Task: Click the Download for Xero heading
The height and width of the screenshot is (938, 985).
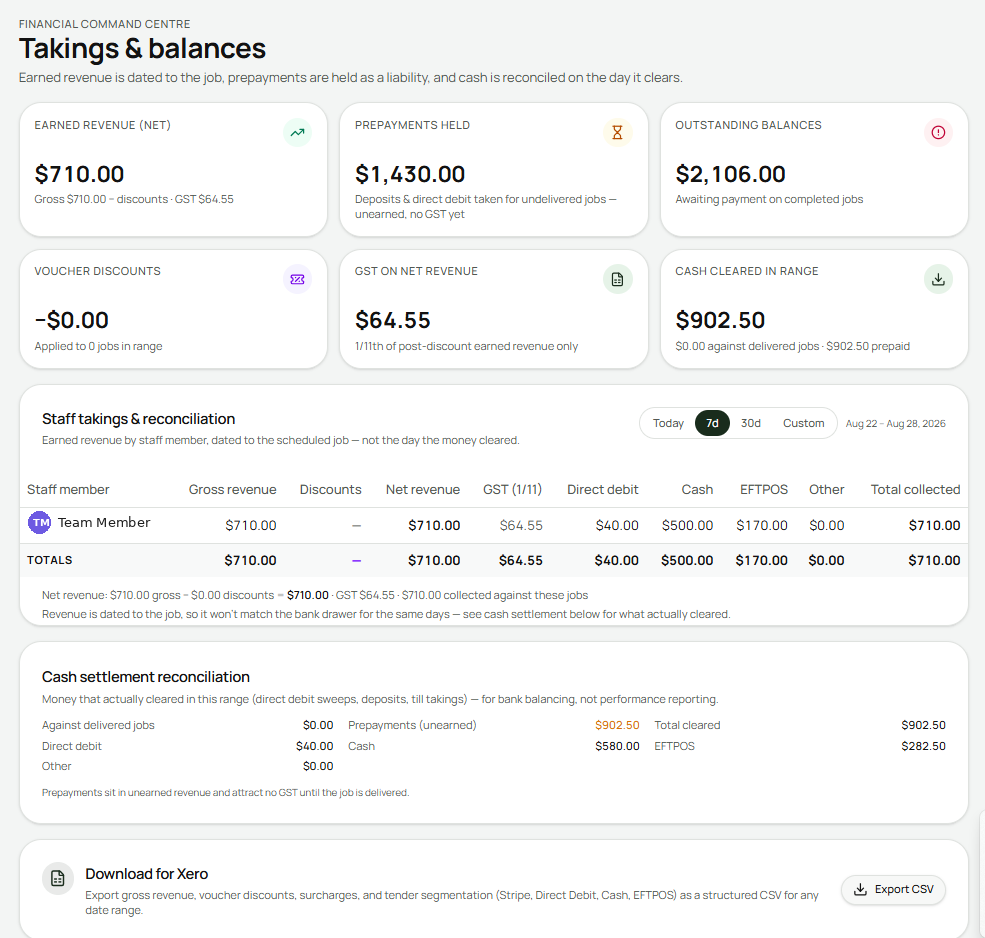Action: point(146,874)
